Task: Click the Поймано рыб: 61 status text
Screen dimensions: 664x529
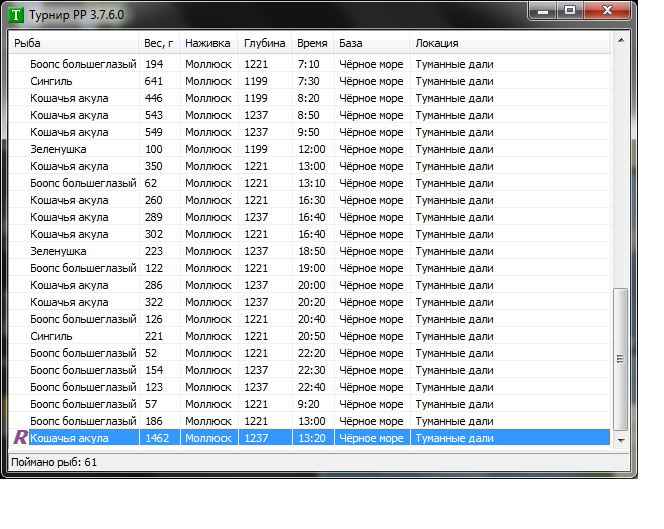Action: pyautogui.click(x=54, y=462)
